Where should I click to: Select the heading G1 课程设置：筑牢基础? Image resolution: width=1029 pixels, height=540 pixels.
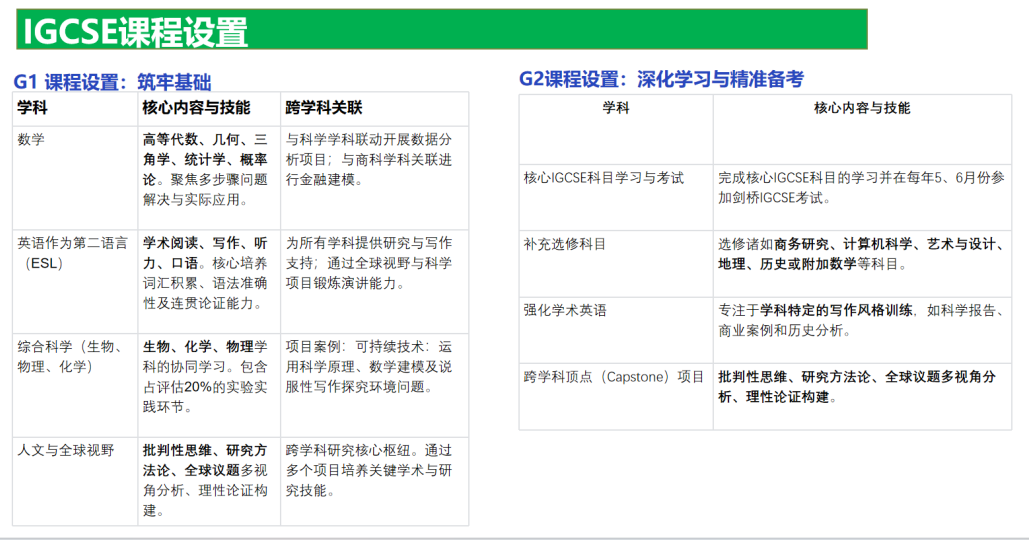click(112, 82)
